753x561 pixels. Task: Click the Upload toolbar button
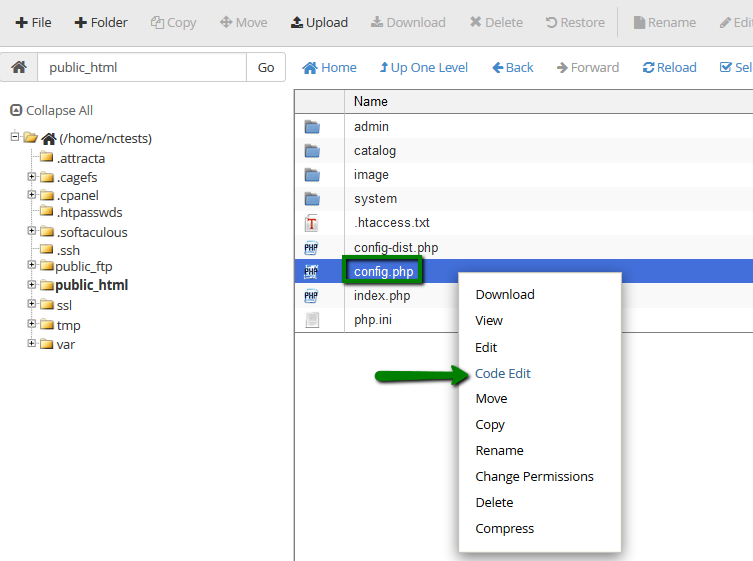[319, 22]
